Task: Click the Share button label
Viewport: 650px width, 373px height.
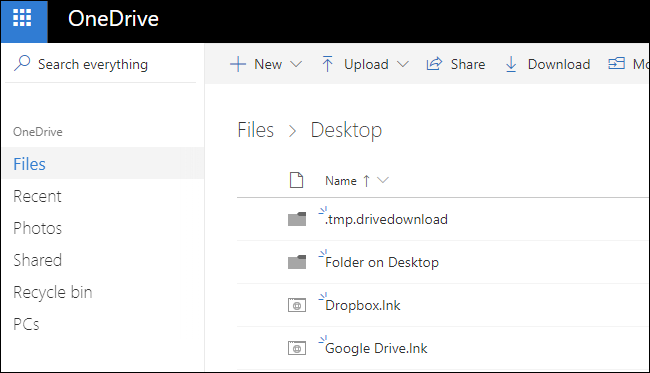Action: tap(468, 64)
